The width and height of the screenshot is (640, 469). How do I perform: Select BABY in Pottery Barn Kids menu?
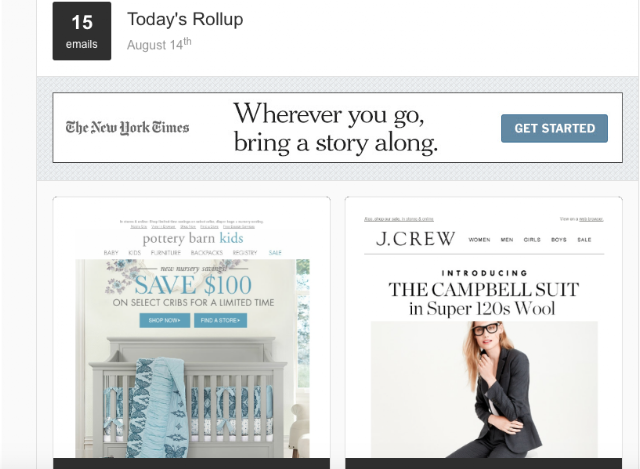[x=111, y=253]
